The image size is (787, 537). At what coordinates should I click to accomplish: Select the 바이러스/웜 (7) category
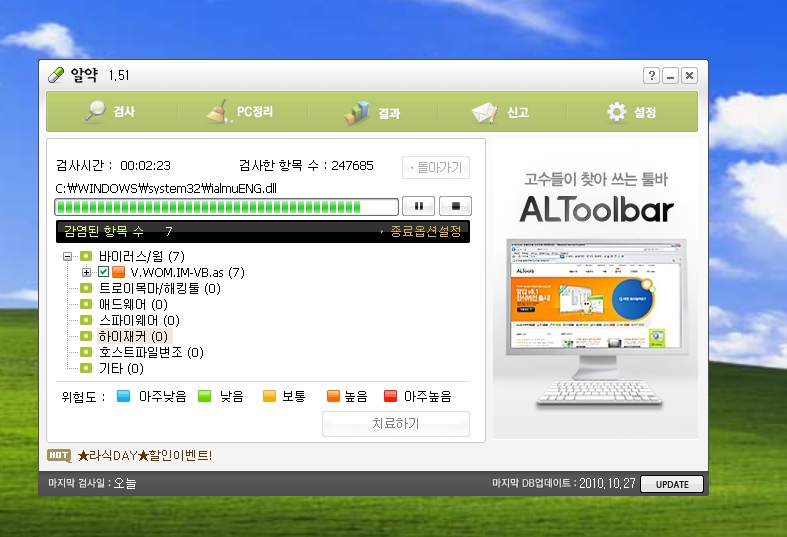pyautogui.click(x=142, y=256)
